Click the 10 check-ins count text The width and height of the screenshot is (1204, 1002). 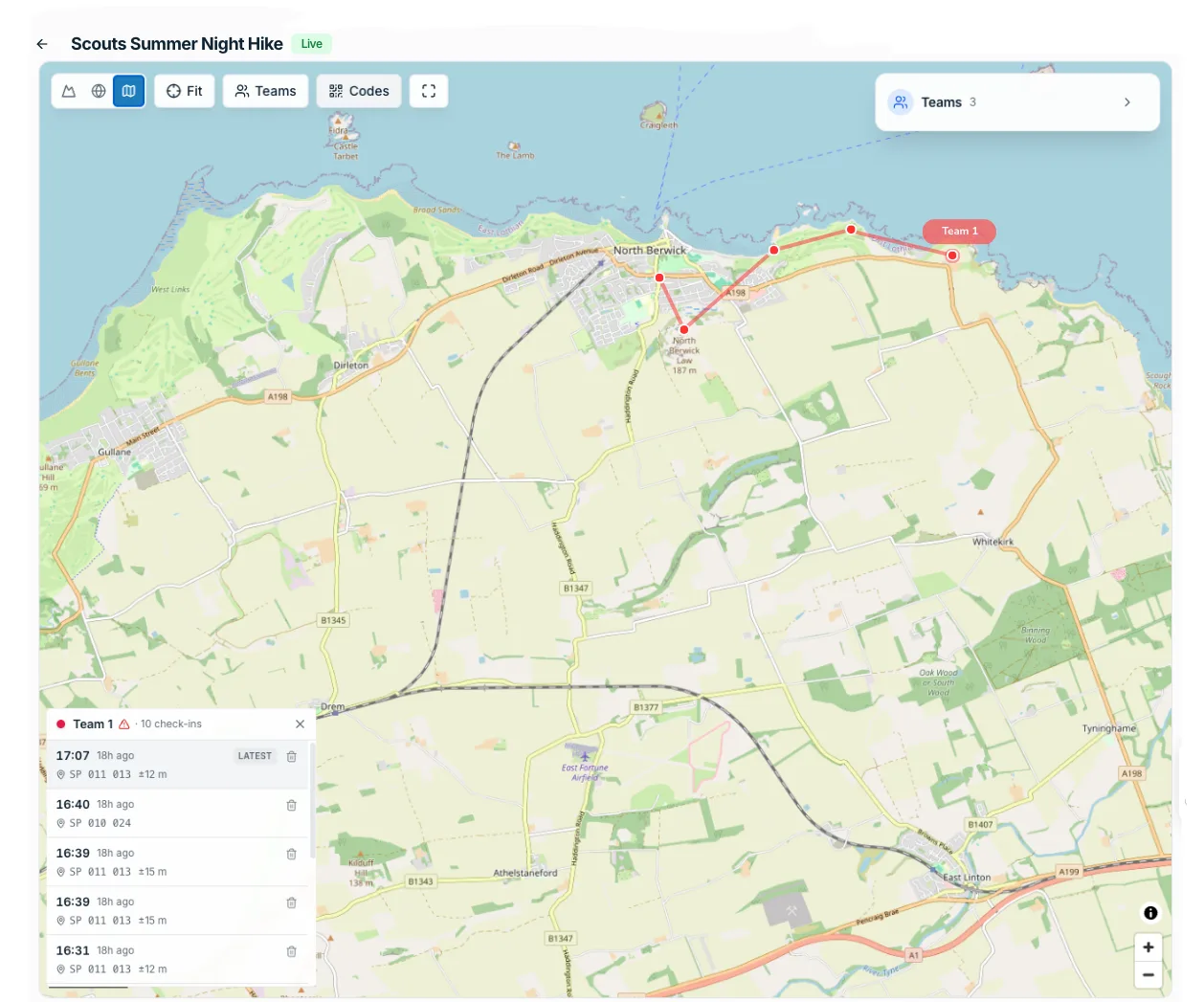pyautogui.click(x=171, y=724)
